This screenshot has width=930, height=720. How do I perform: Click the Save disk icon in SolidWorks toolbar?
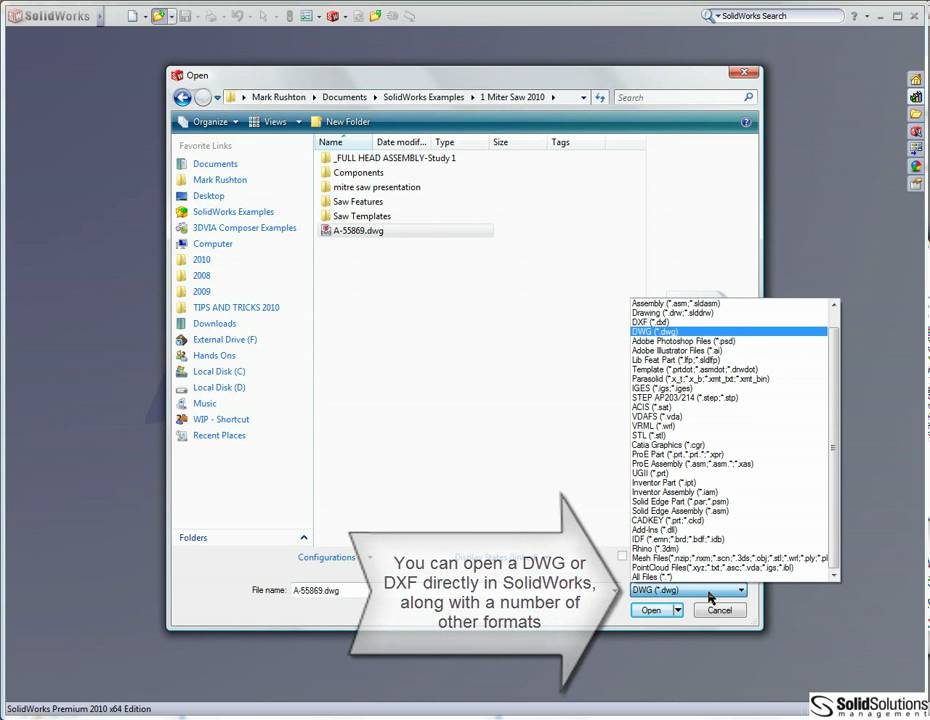click(x=185, y=16)
